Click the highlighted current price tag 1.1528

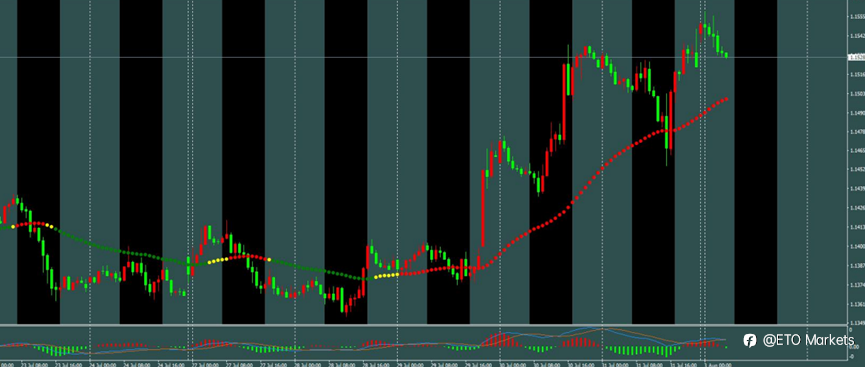click(x=856, y=57)
